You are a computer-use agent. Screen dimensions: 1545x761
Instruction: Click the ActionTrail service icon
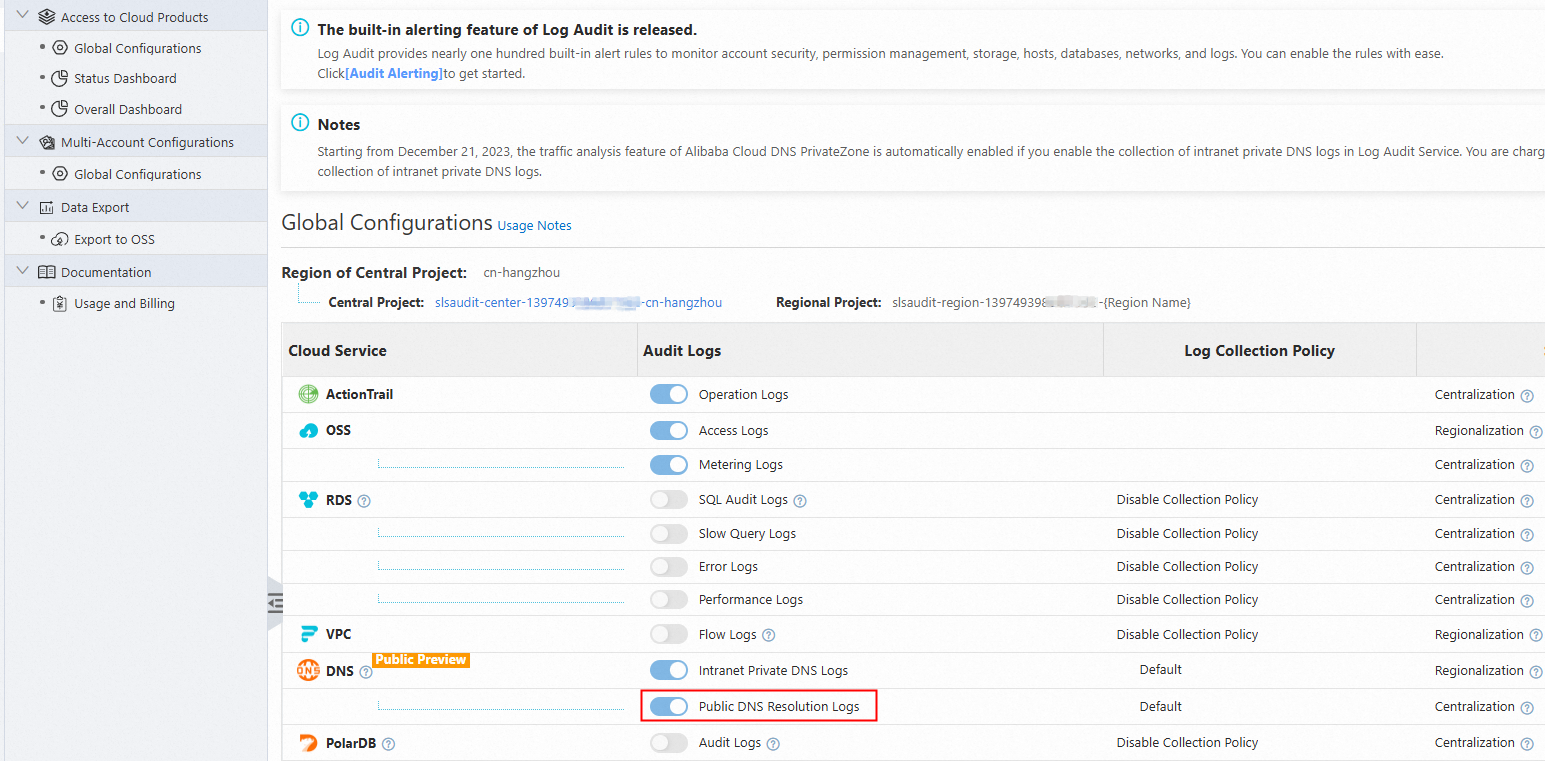[x=307, y=394]
